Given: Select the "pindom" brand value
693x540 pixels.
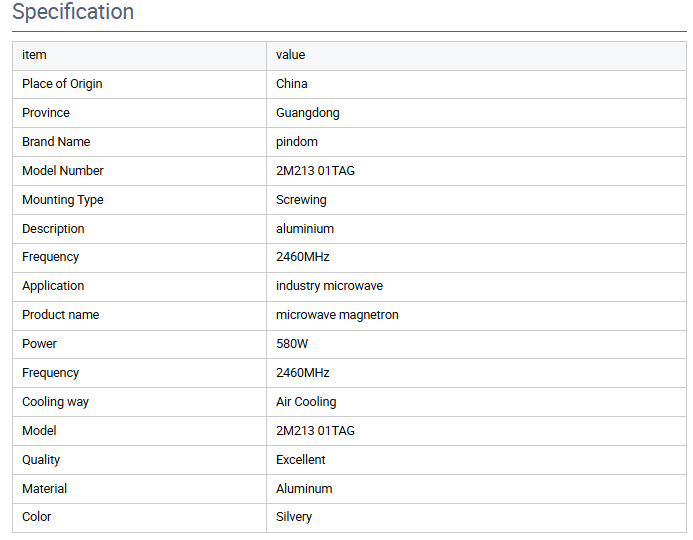Looking at the screenshot, I should pos(297,142).
